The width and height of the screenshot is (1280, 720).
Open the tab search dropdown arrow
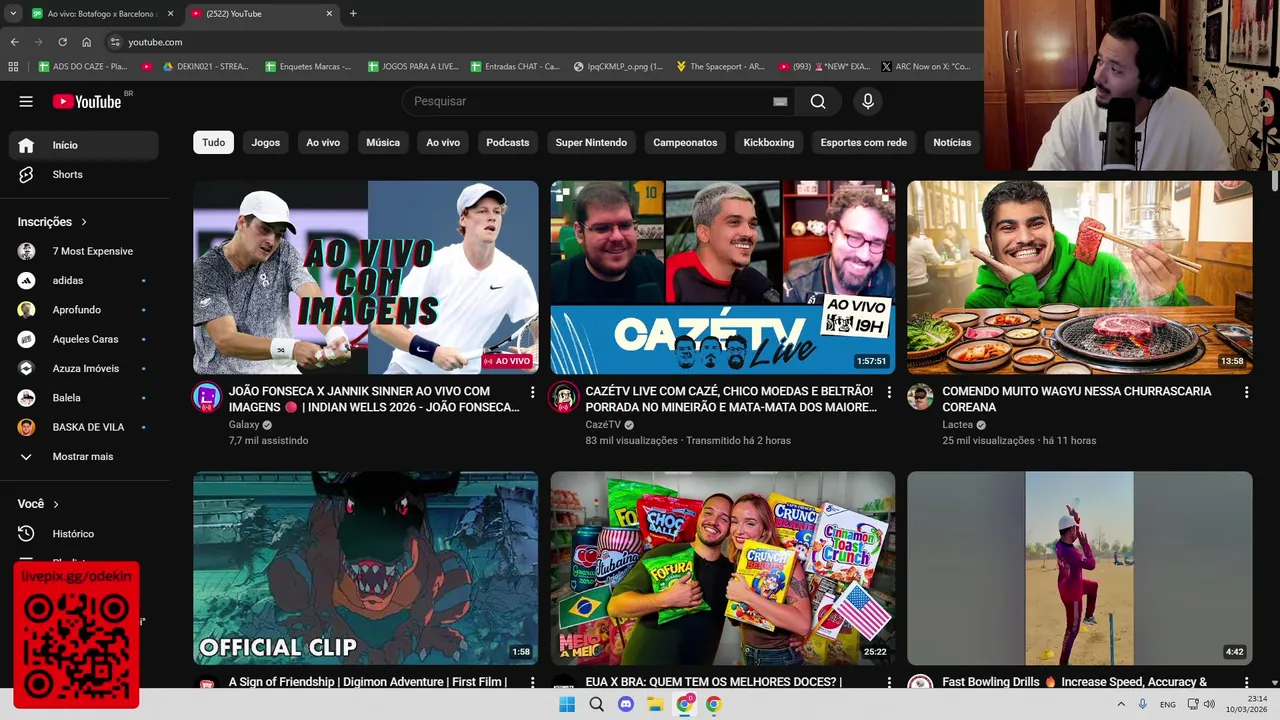[13, 14]
